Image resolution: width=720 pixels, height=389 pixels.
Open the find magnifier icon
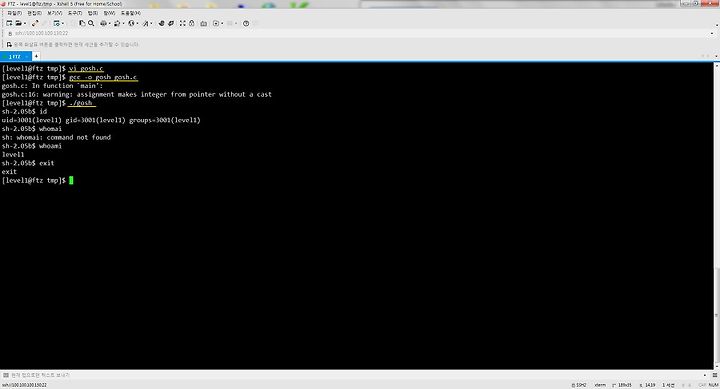pyautogui.click(x=91, y=23)
